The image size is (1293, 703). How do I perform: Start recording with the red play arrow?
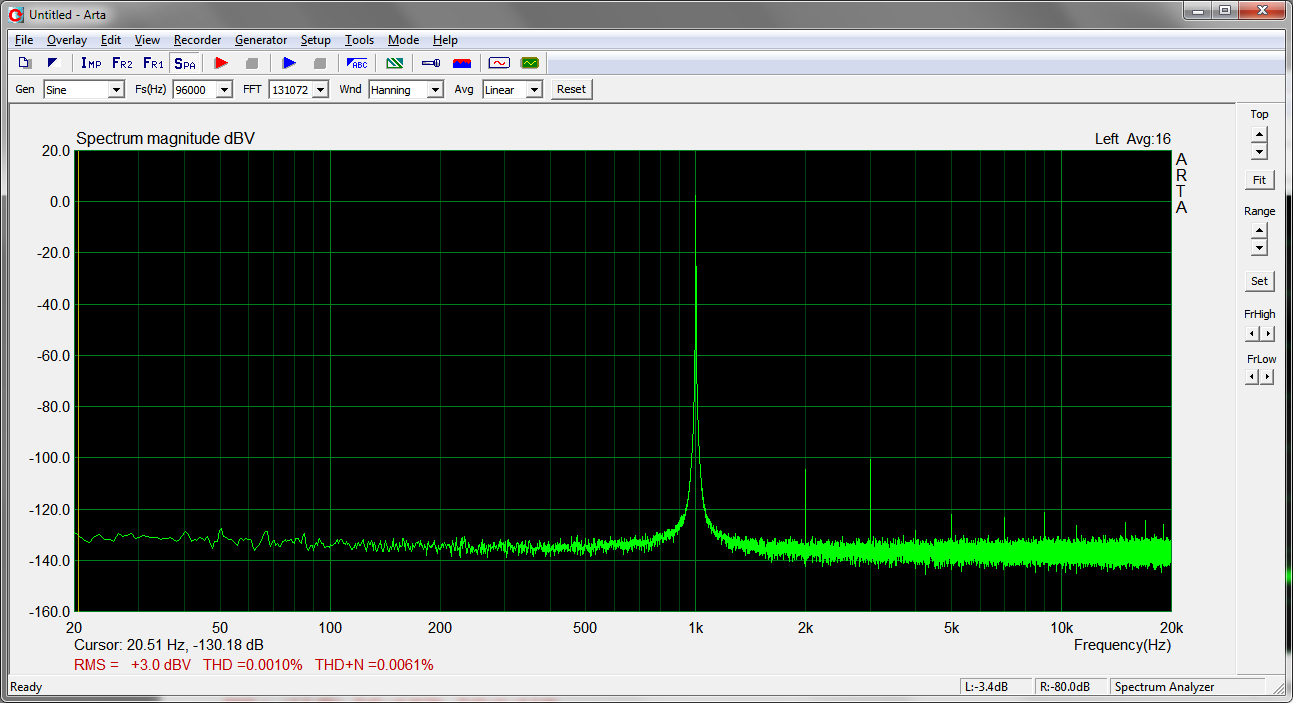point(221,63)
